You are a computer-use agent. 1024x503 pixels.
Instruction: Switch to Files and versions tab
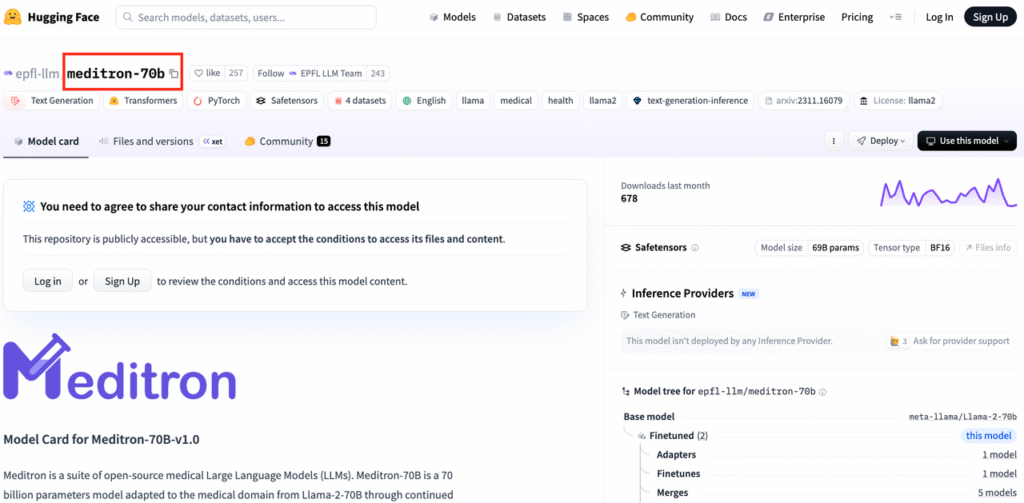point(152,142)
